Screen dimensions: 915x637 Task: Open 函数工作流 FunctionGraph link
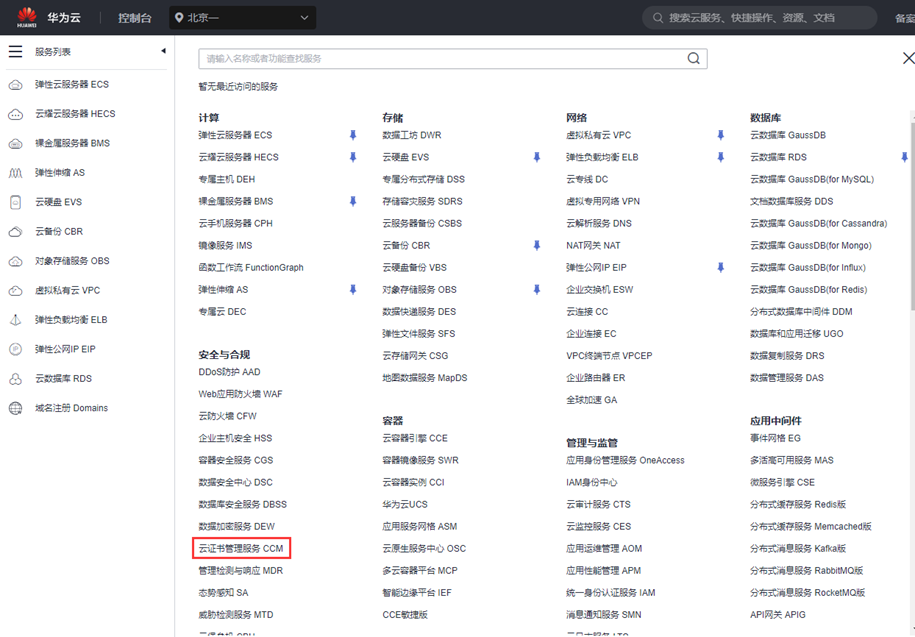coord(251,268)
